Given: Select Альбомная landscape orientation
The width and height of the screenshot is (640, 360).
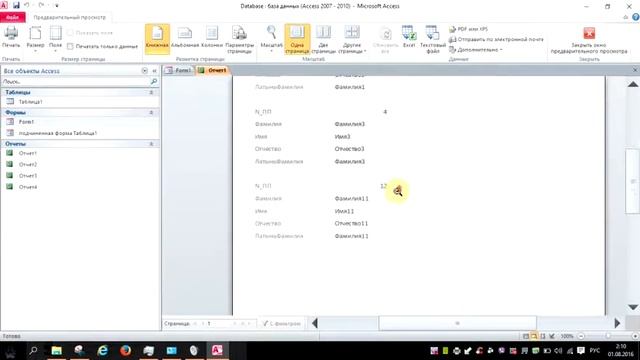Looking at the screenshot, I should [x=184, y=37].
